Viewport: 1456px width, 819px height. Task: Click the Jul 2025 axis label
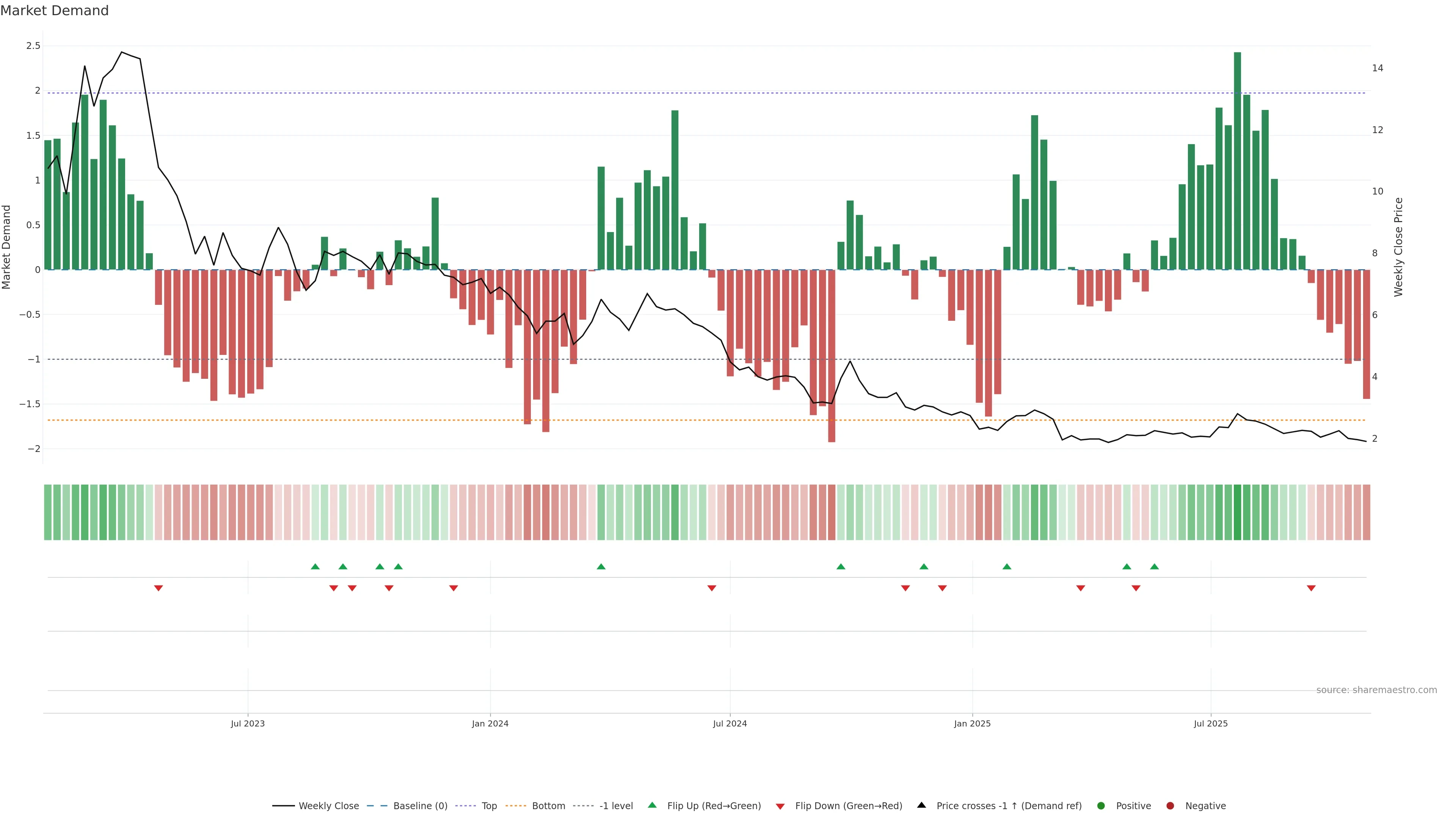tap(1210, 723)
